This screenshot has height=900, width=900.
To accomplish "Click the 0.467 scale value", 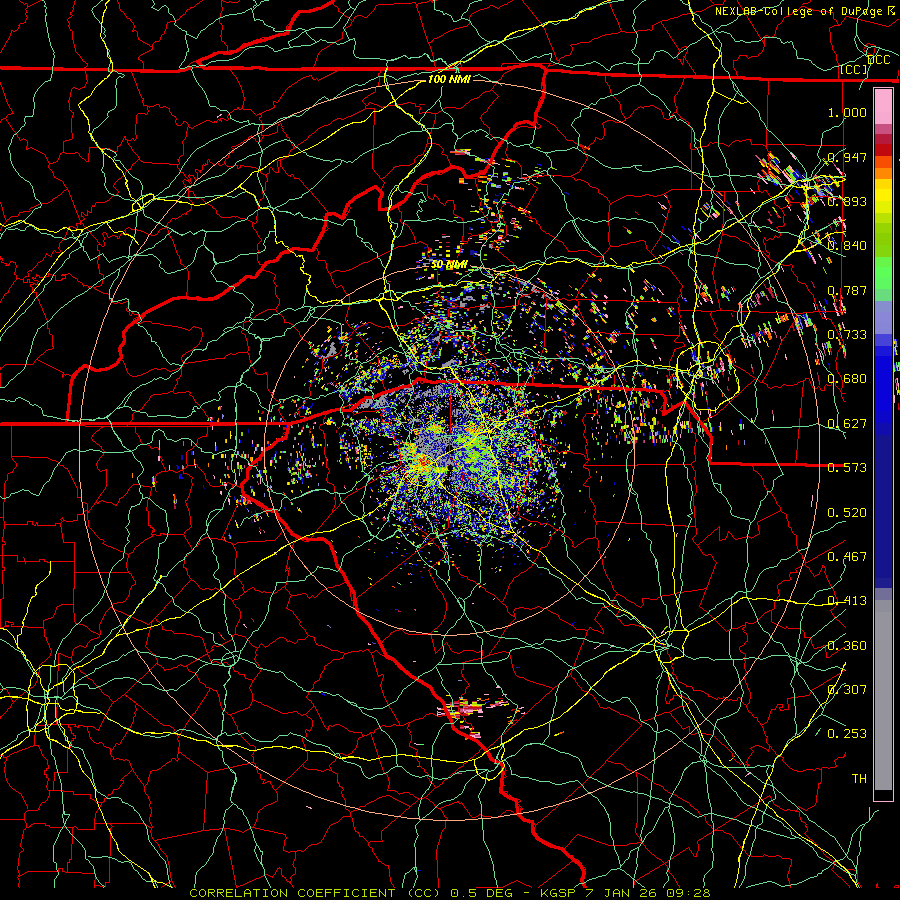I will [847, 557].
